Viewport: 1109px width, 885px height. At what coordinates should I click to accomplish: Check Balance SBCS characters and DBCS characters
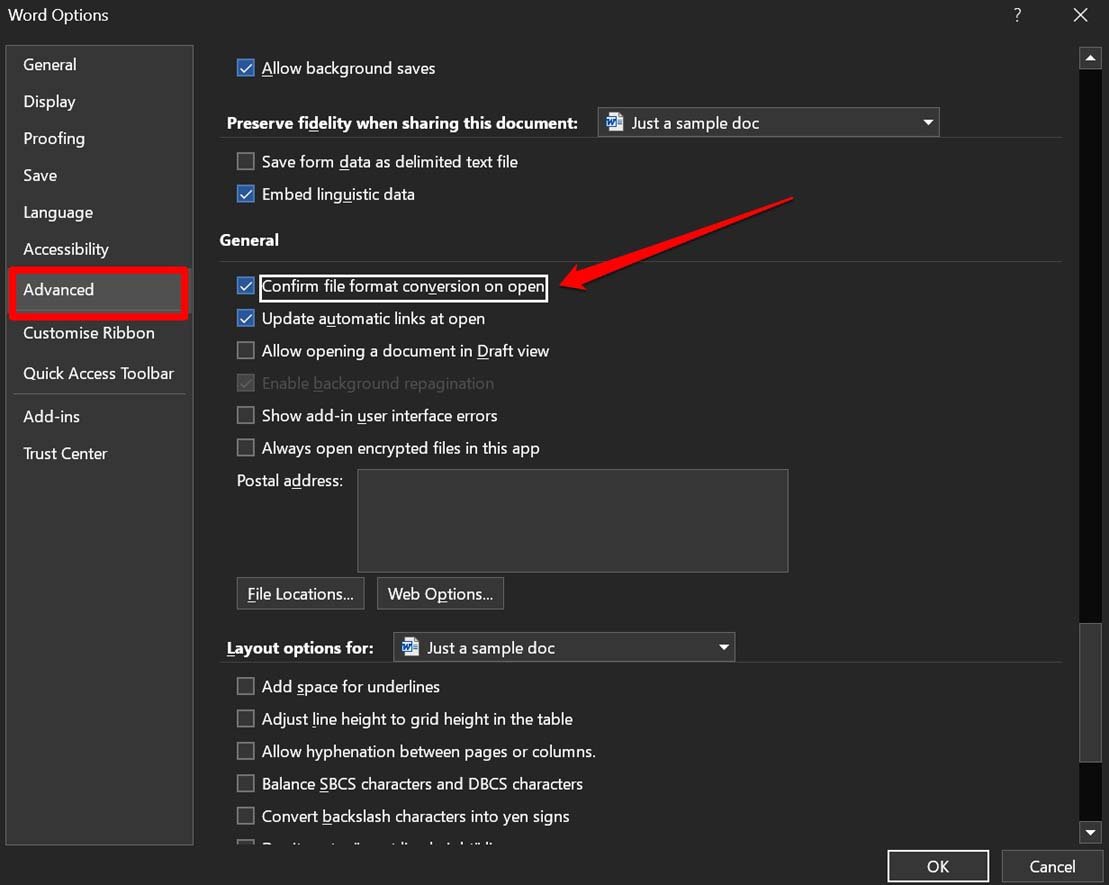pyautogui.click(x=245, y=784)
